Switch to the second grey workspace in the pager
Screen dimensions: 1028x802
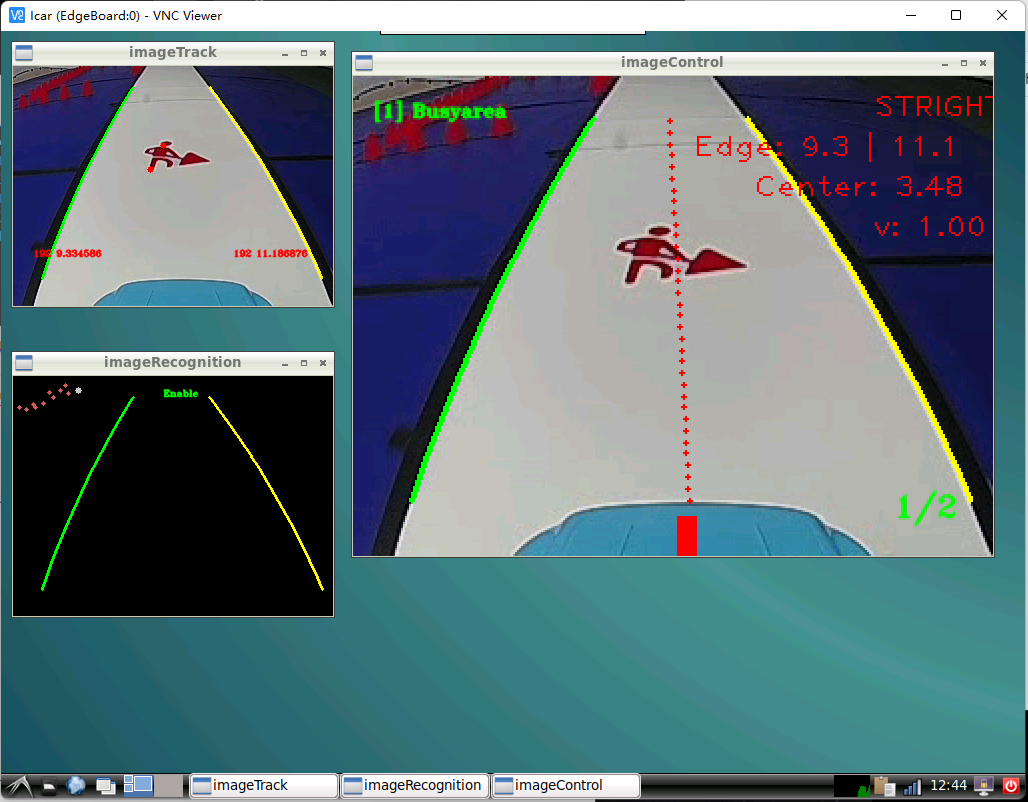coord(168,785)
